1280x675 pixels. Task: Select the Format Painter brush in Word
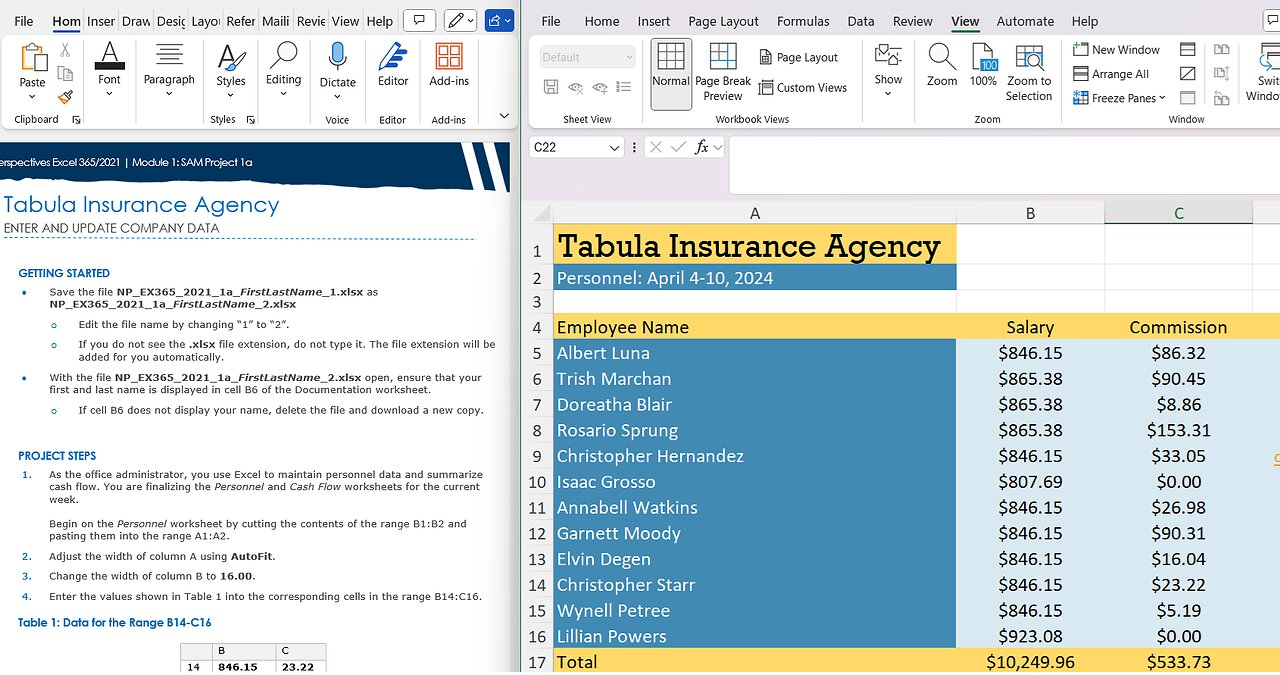[x=65, y=97]
